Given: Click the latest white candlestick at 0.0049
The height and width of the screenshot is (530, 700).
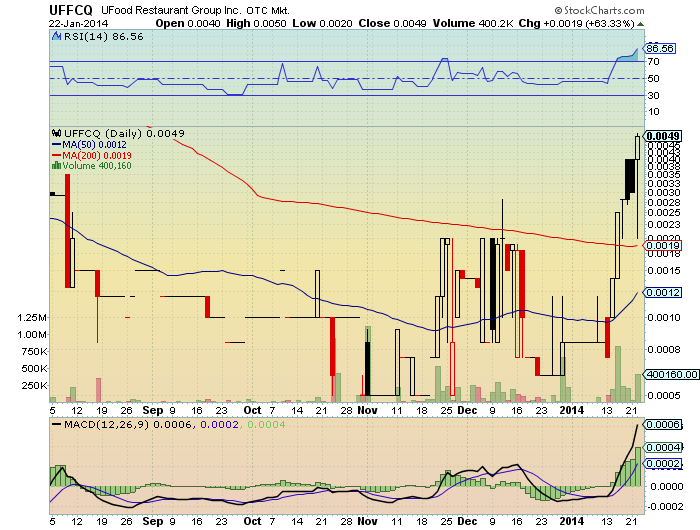Looking at the screenshot, I should coord(637,148).
